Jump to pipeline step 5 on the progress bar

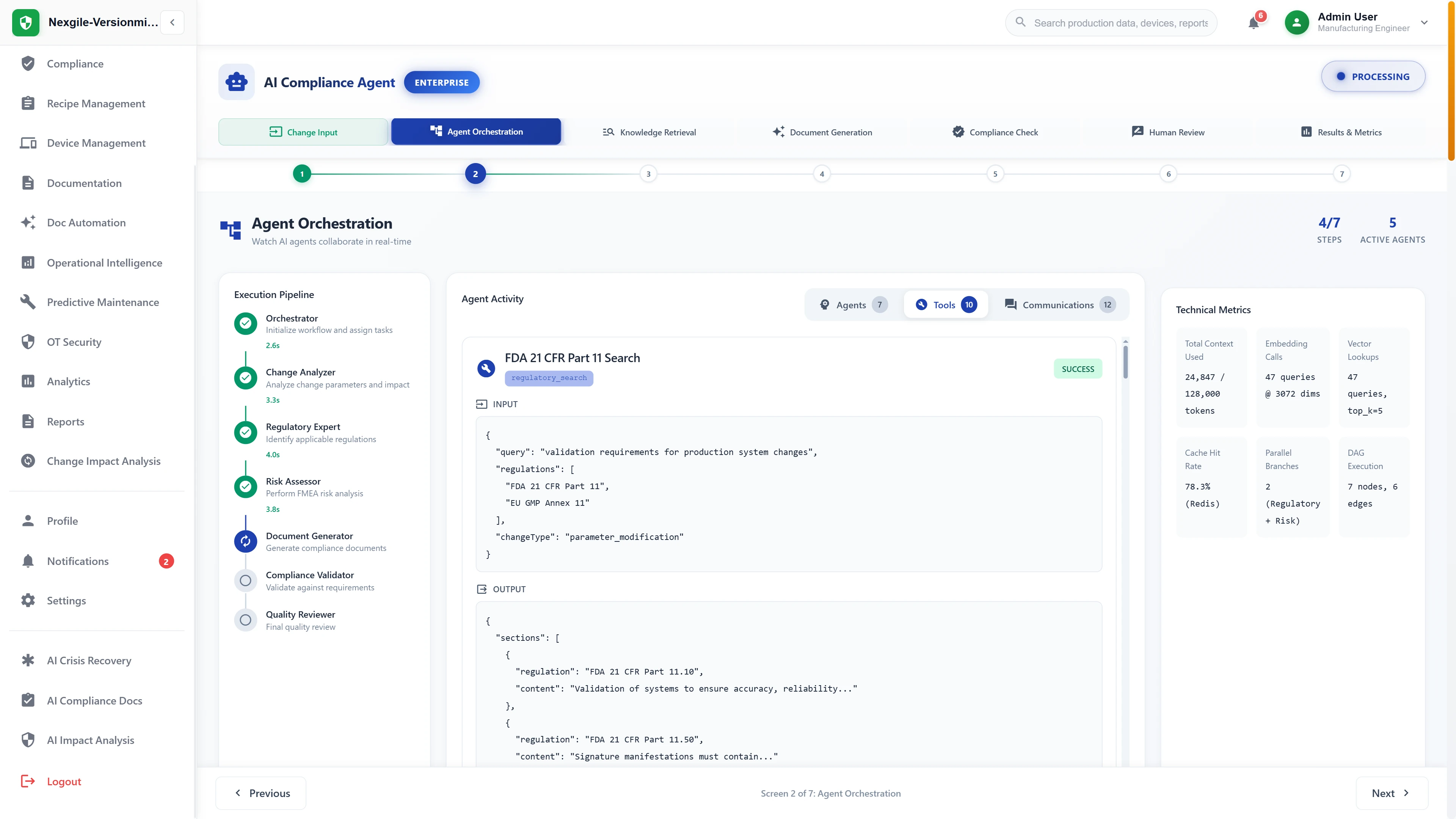tap(995, 174)
